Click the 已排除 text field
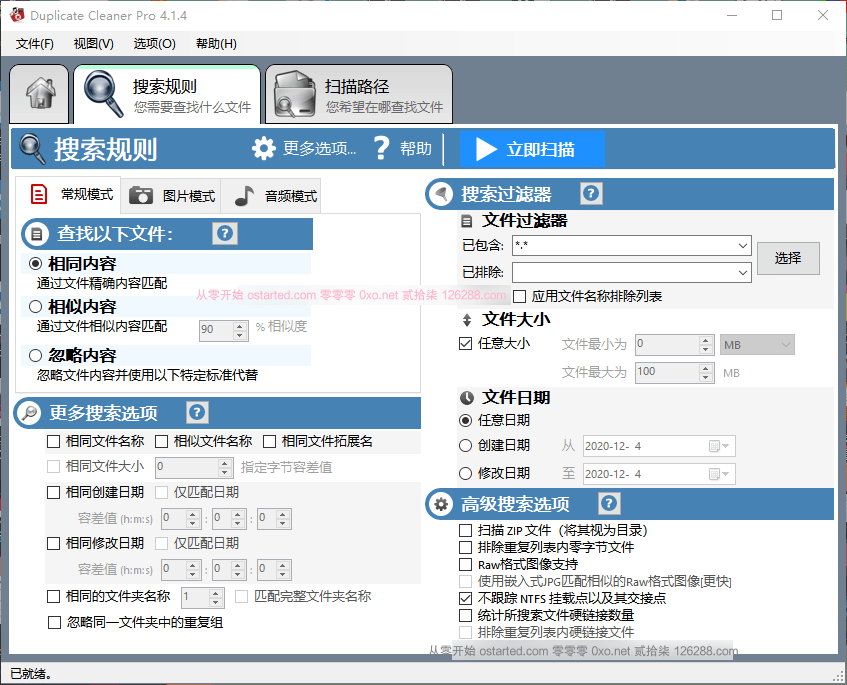847x685 pixels. (x=624, y=273)
